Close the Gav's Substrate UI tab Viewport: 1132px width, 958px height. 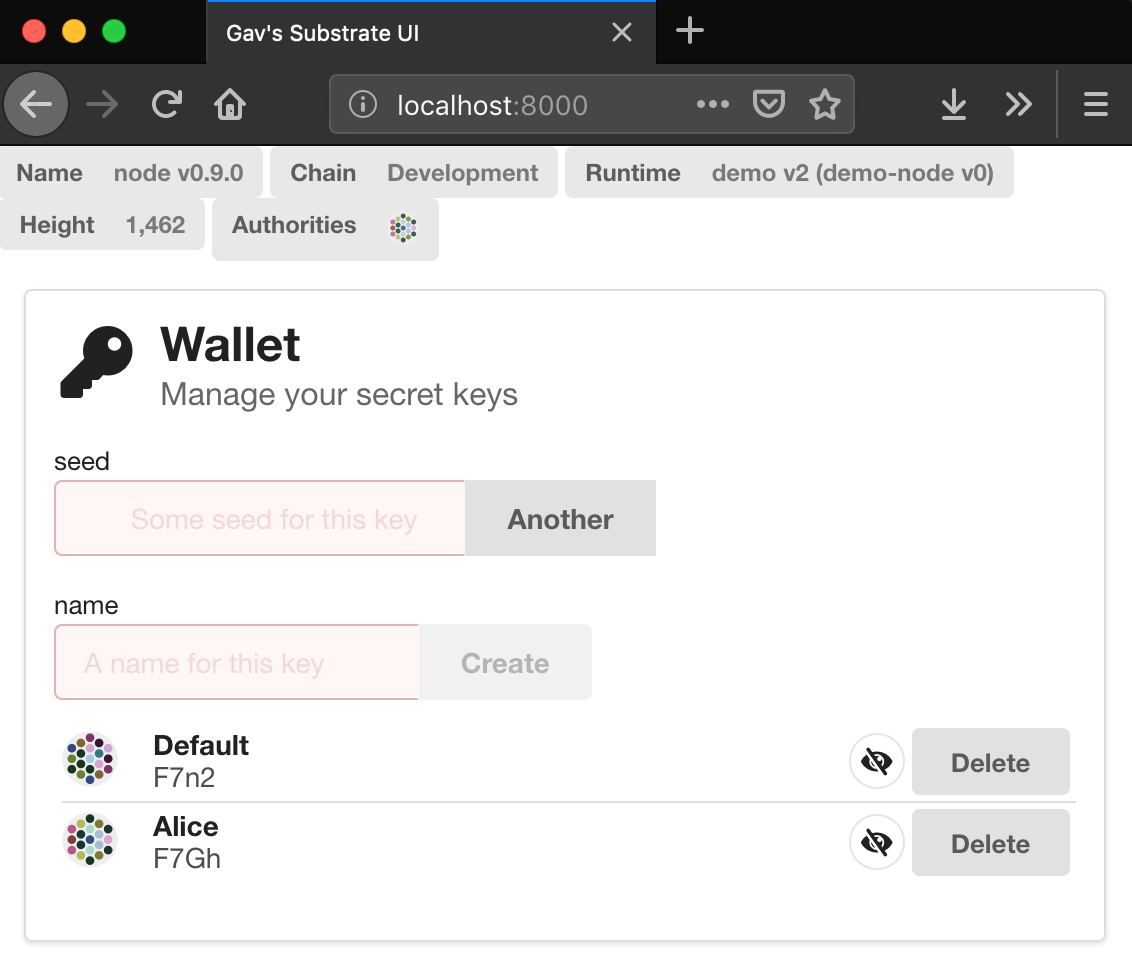622,32
